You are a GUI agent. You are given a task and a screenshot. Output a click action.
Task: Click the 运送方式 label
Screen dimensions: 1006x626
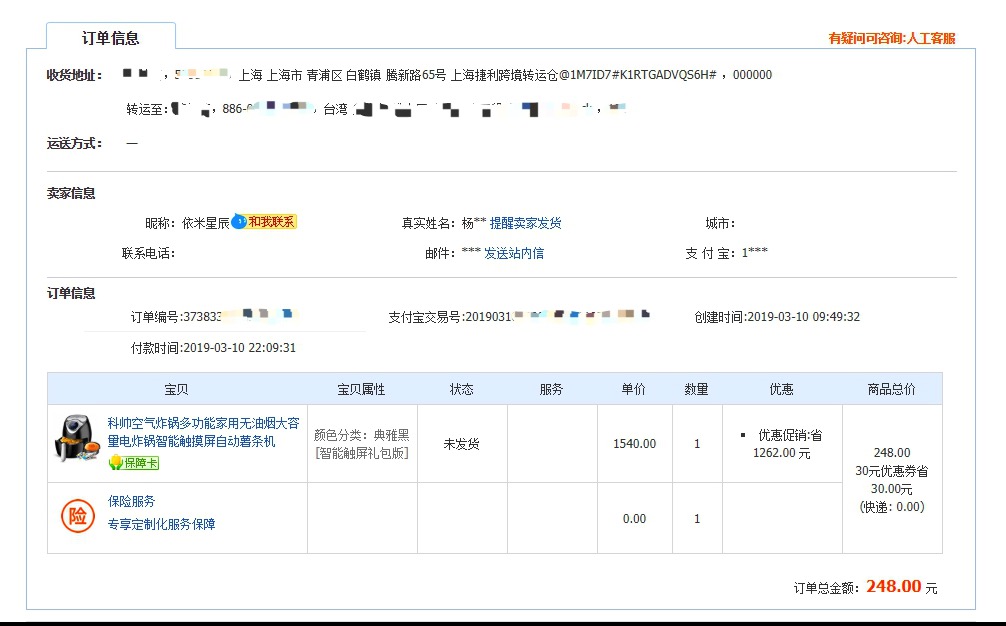(74, 143)
